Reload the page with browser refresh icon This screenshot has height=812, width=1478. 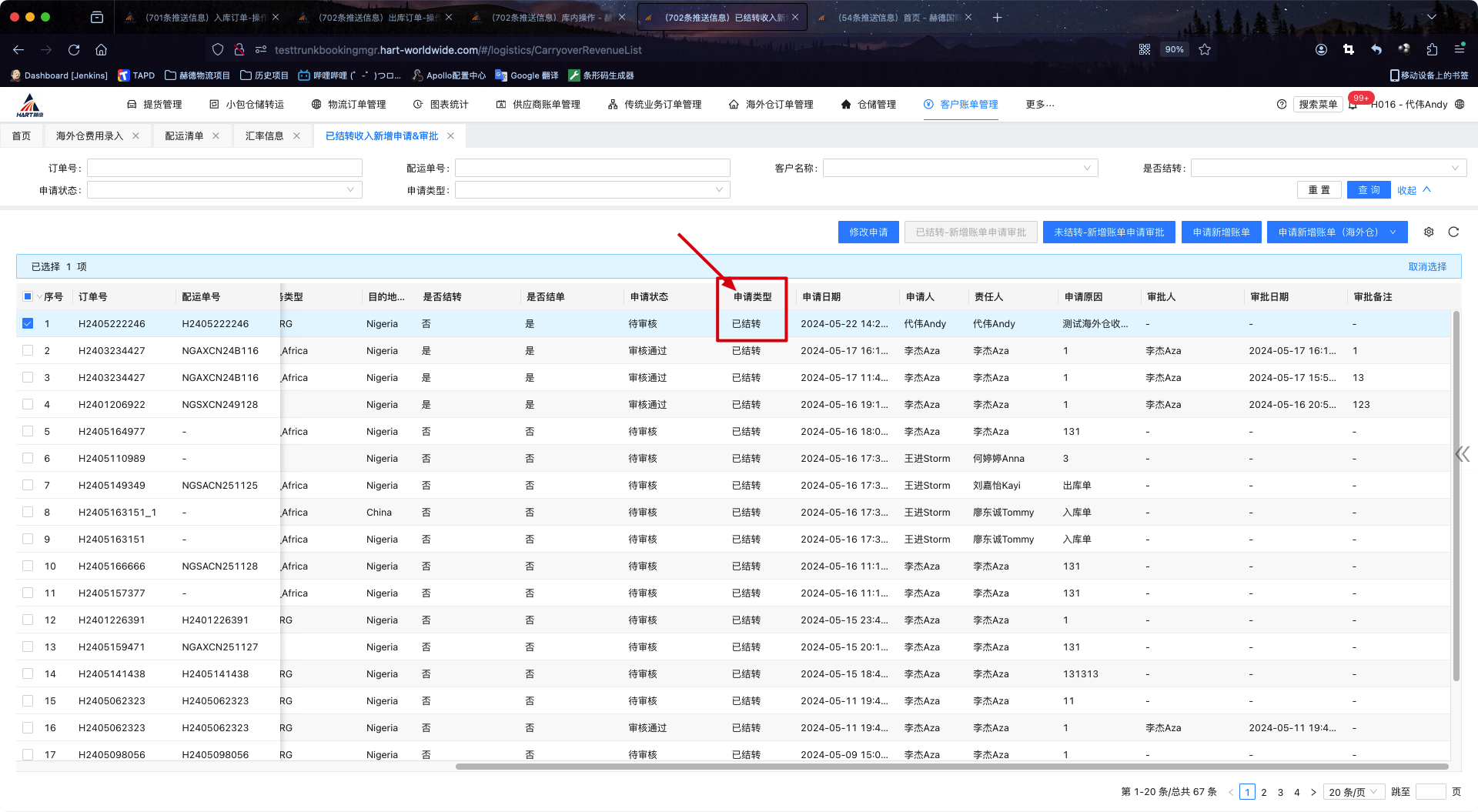pyautogui.click(x=74, y=50)
